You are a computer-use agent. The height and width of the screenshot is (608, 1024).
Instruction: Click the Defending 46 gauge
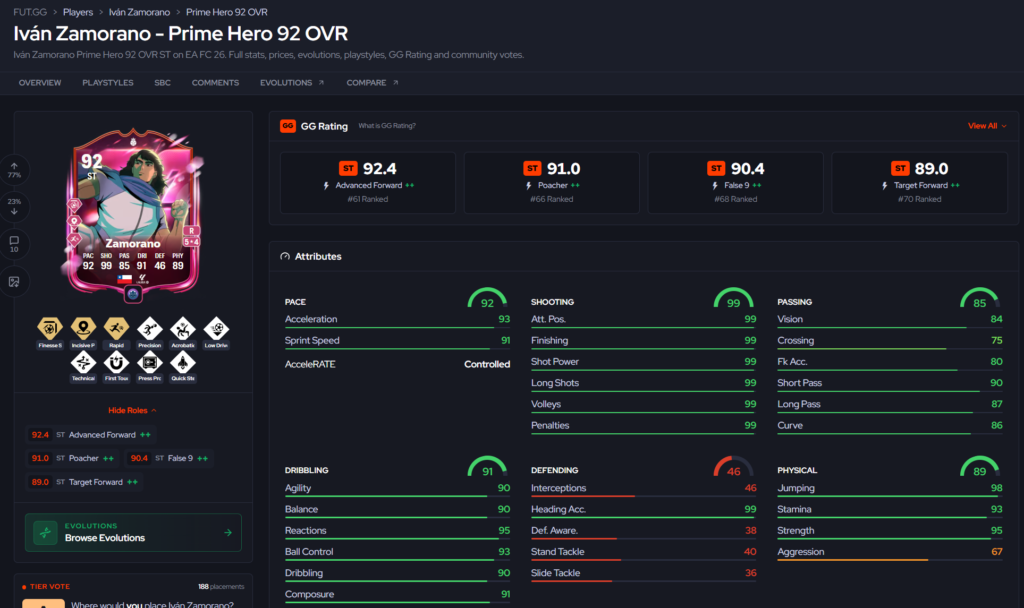coord(733,467)
